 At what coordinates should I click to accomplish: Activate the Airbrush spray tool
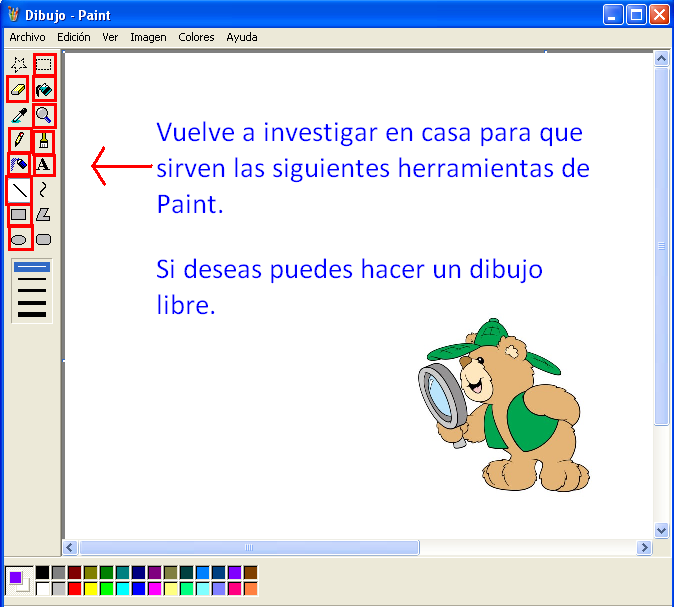point(18,165)
